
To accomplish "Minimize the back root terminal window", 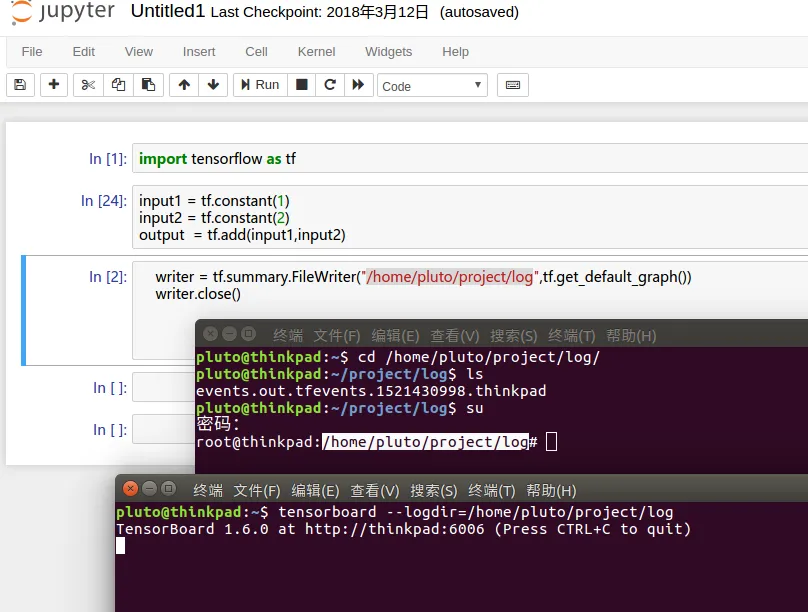I will click(229, 334).
